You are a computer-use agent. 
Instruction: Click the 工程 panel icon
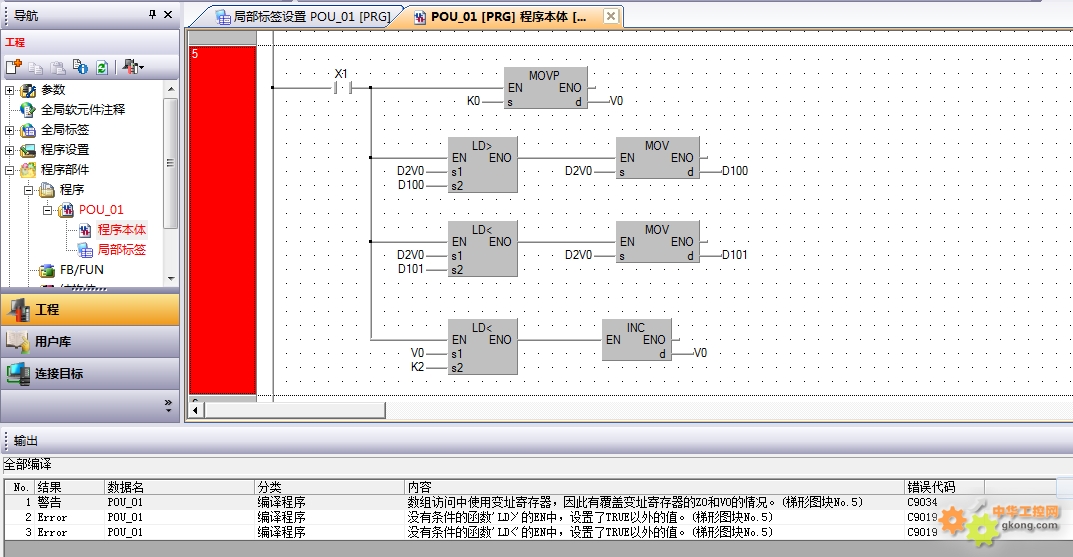[x=18, y=310]
